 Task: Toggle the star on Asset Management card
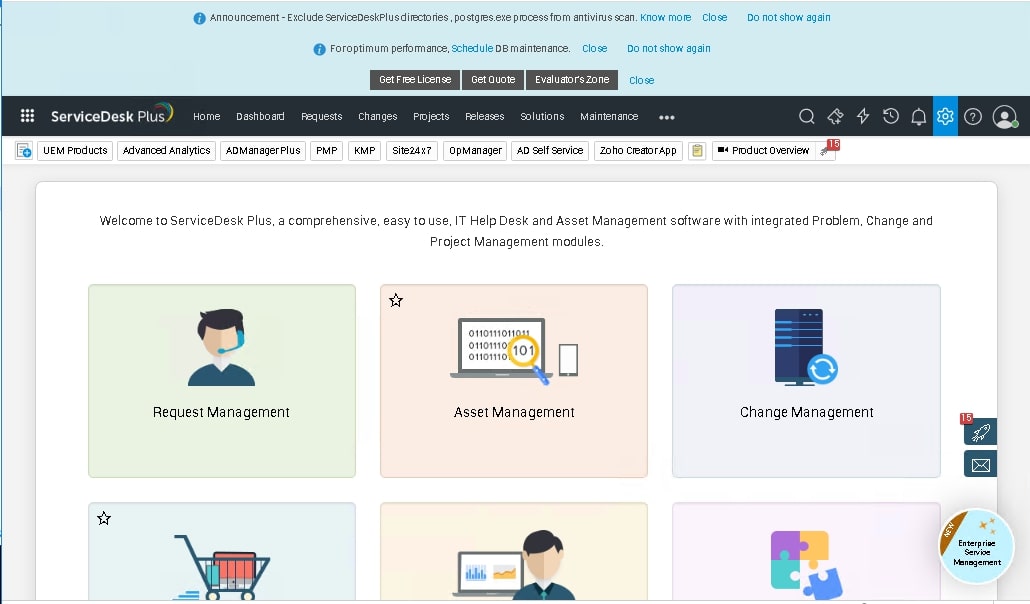tap(395, 300)
